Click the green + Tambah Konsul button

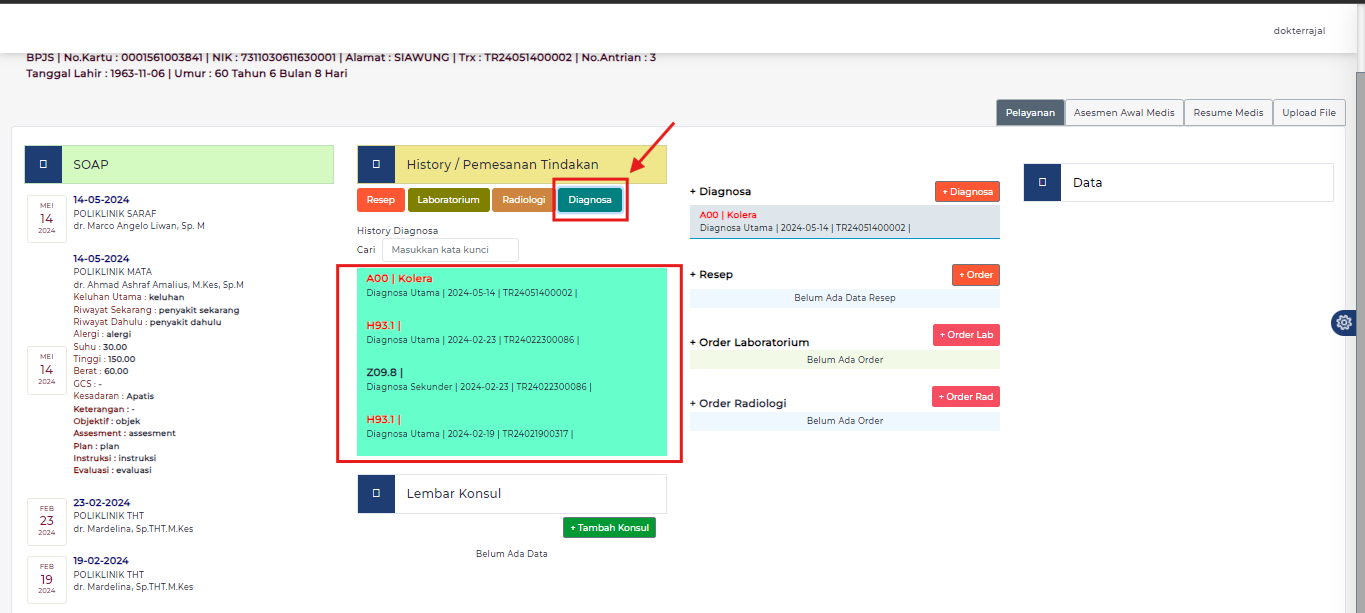[609, 527]
